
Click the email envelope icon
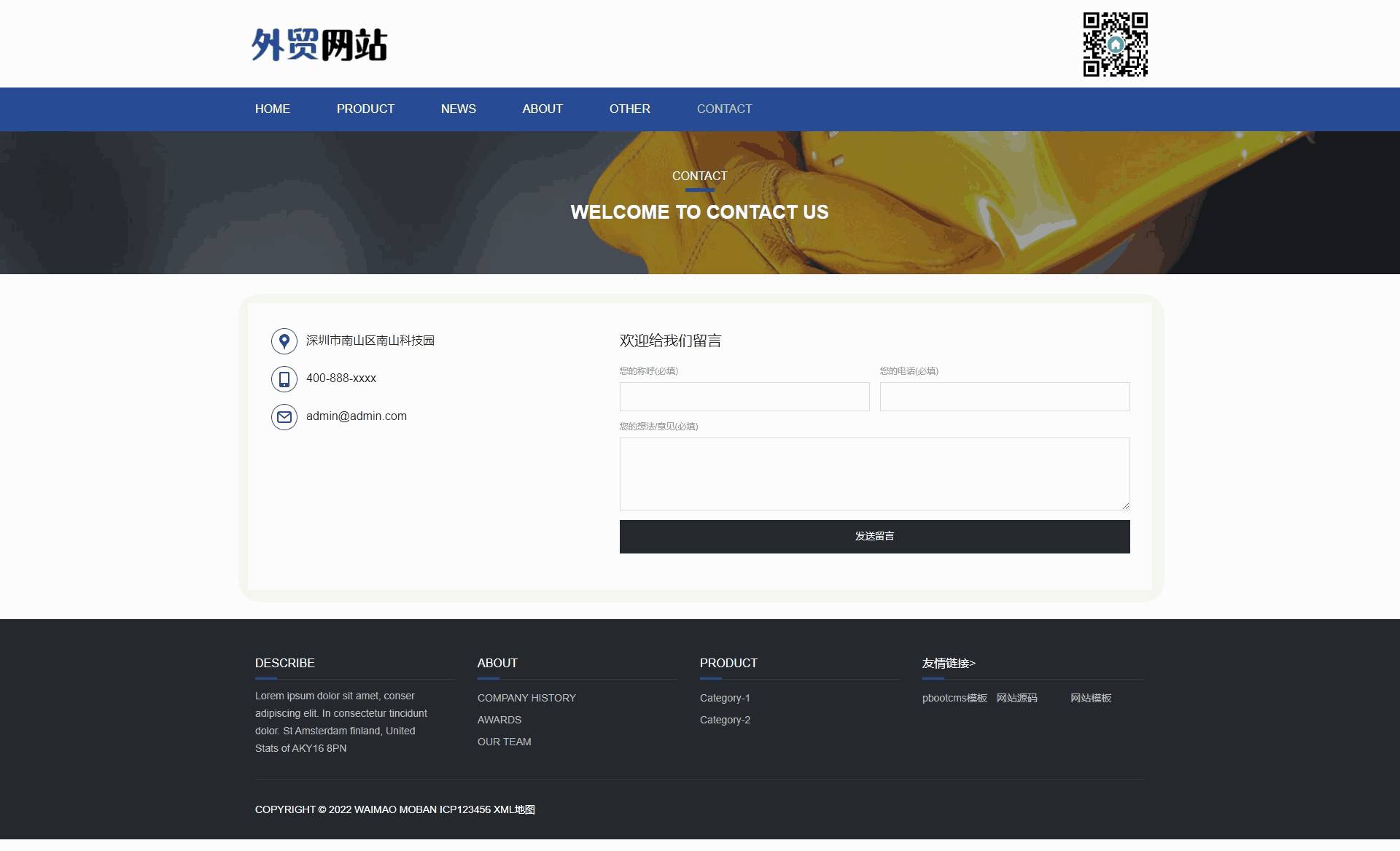tap(284, 417)
